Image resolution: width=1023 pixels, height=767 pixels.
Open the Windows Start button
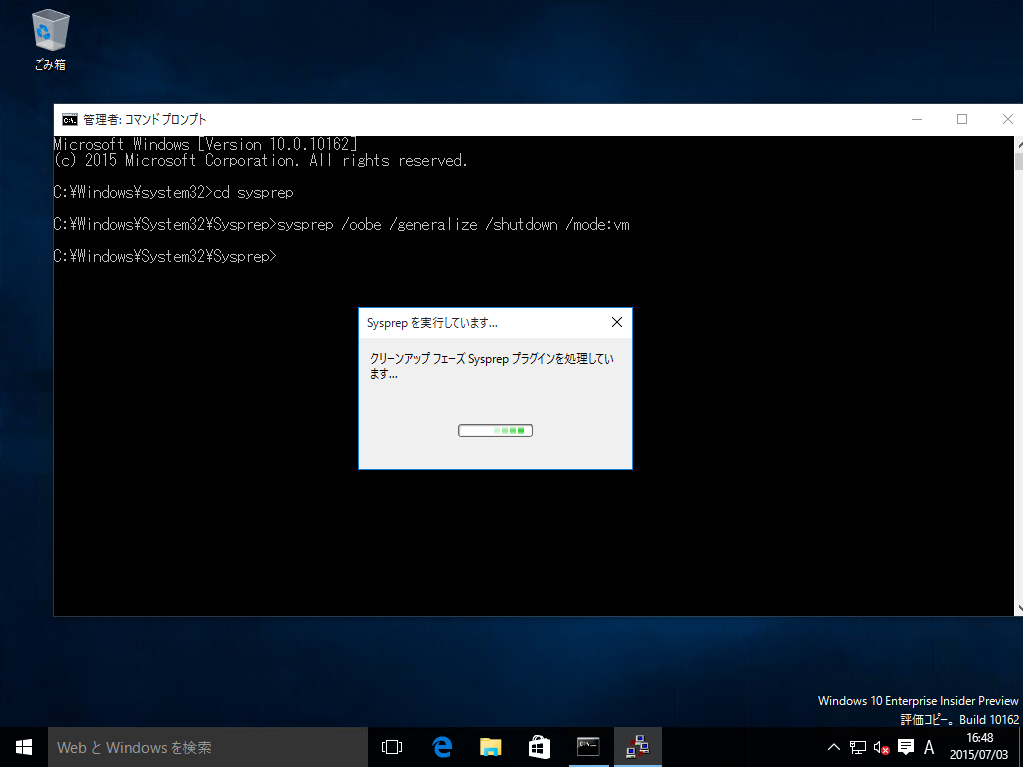[23, 747]
